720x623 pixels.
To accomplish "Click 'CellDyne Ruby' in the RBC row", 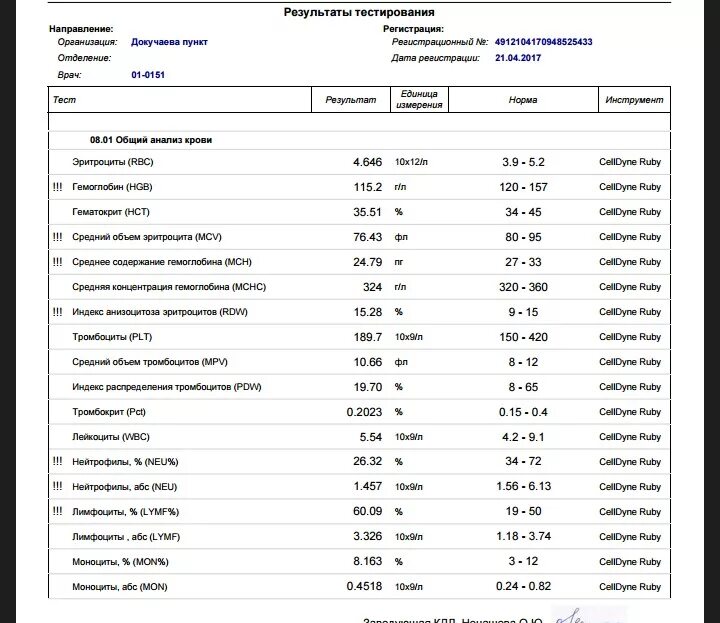I will point(630,162).
